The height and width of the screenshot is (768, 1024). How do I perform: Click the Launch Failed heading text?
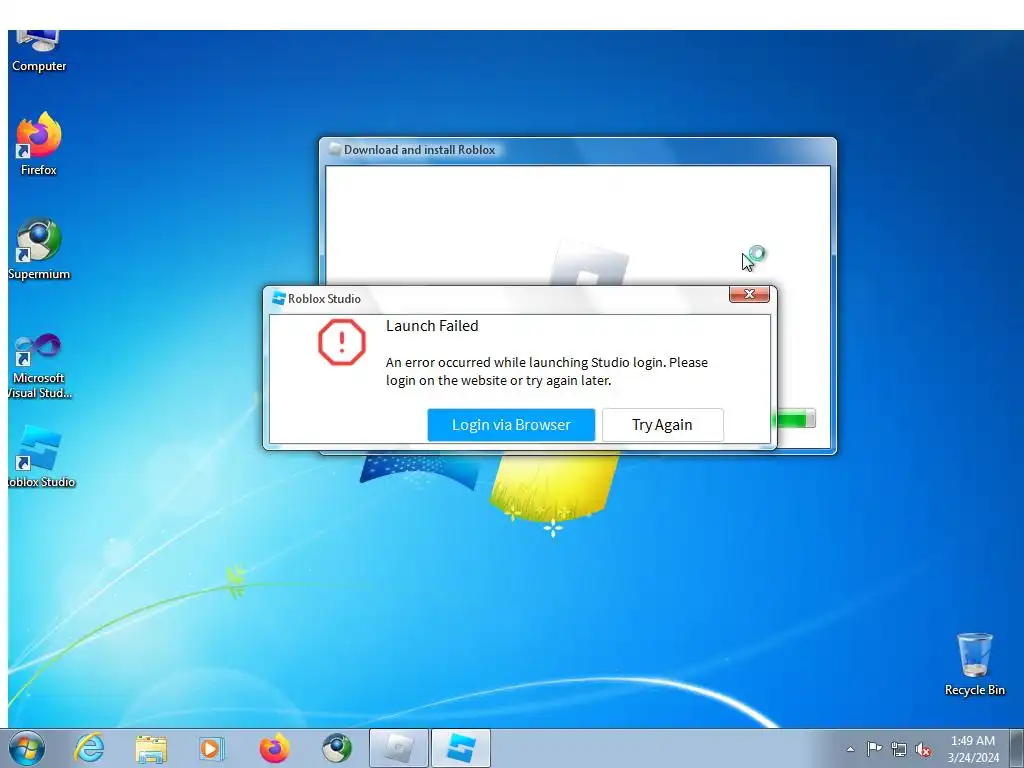pos(432,325)
